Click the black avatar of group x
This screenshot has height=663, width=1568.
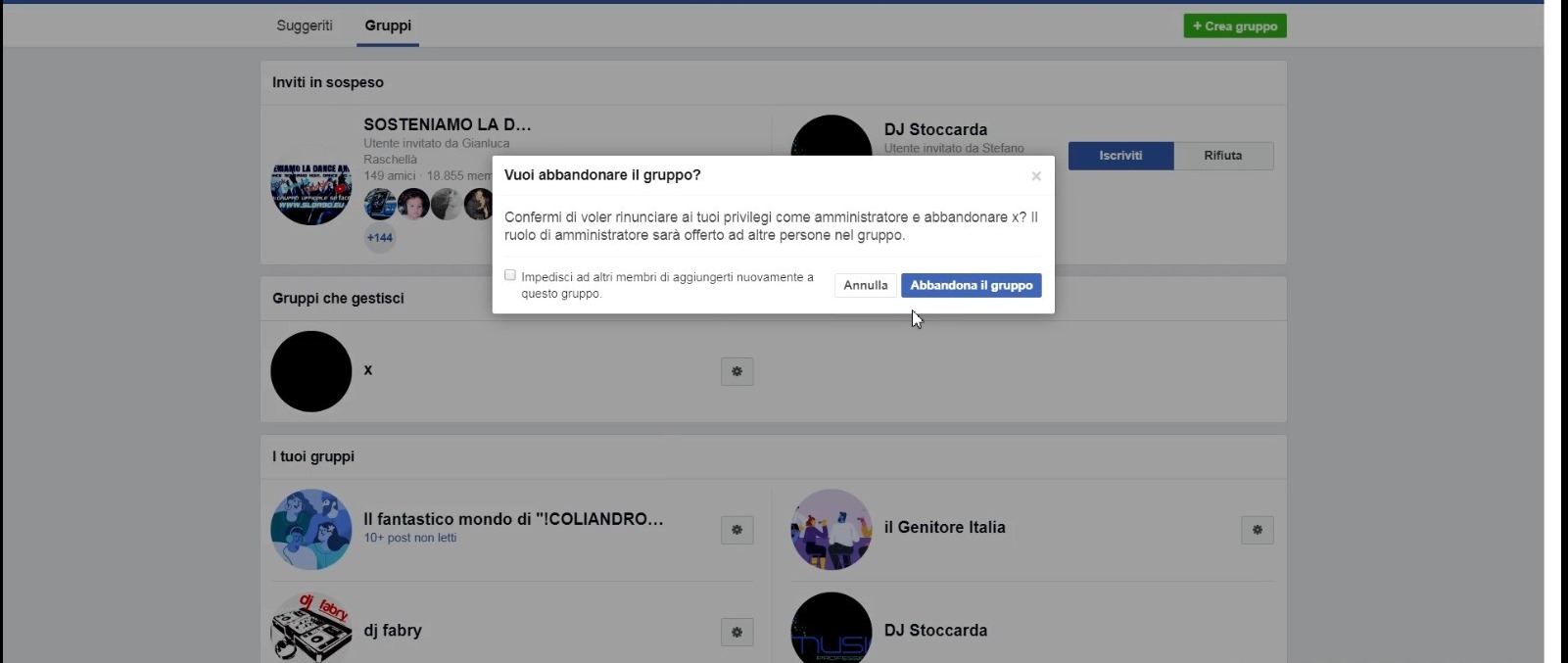click(310, 371)
